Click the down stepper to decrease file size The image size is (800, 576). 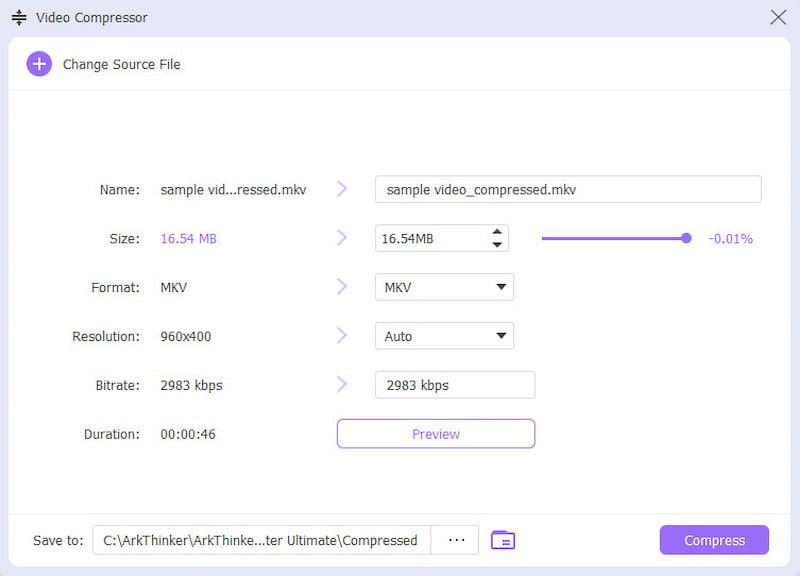497,243
